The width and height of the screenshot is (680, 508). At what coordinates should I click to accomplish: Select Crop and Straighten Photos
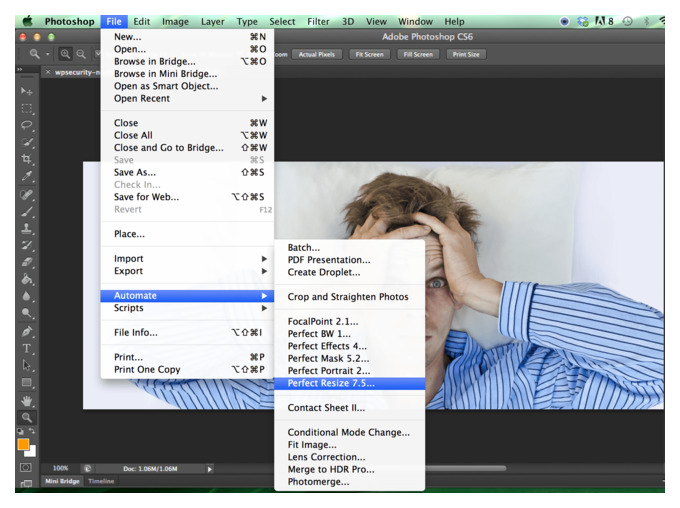pos(350,297)
